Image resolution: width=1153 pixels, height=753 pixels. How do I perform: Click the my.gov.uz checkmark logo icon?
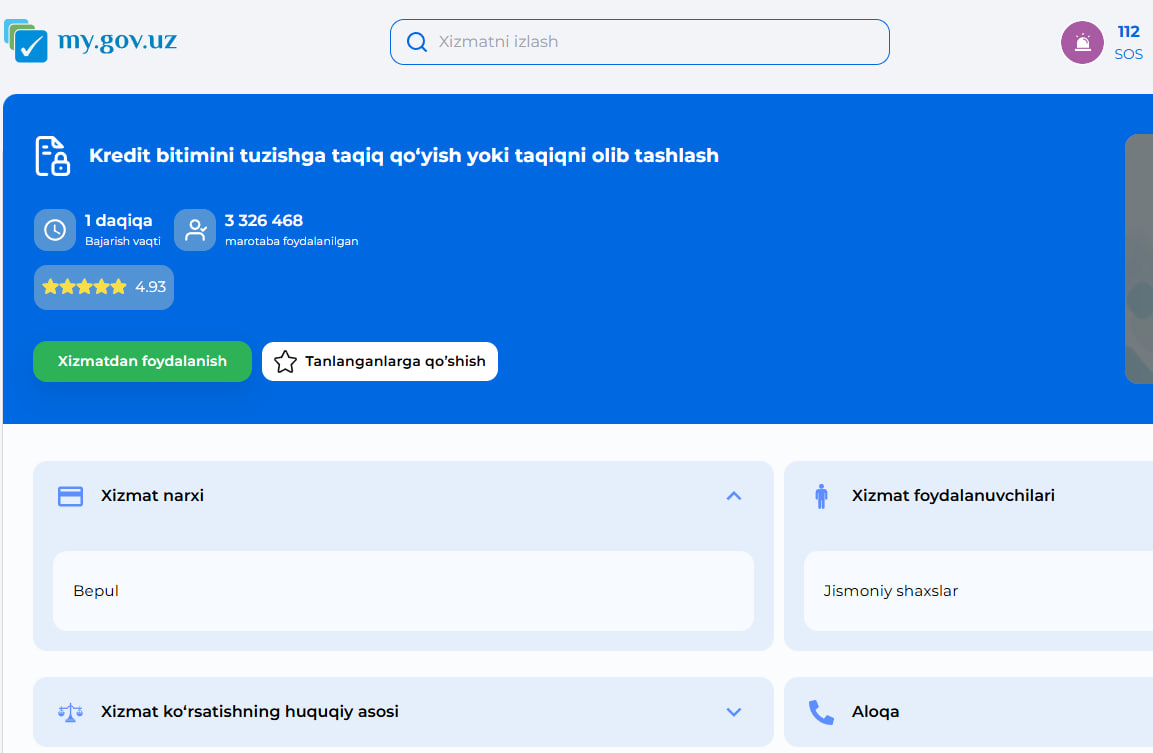coord(27,42)
